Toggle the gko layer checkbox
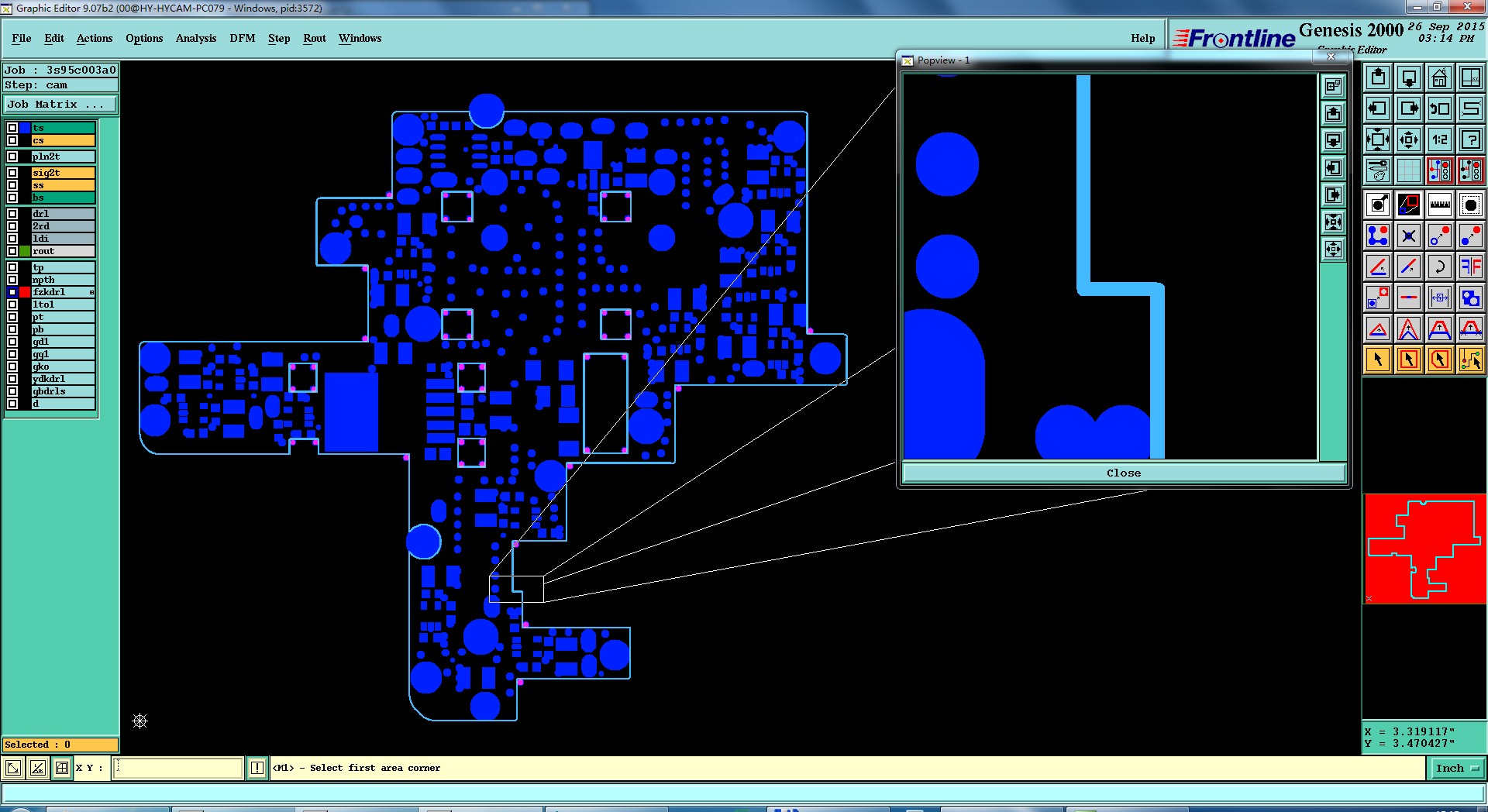 click(x=12, y=366)
